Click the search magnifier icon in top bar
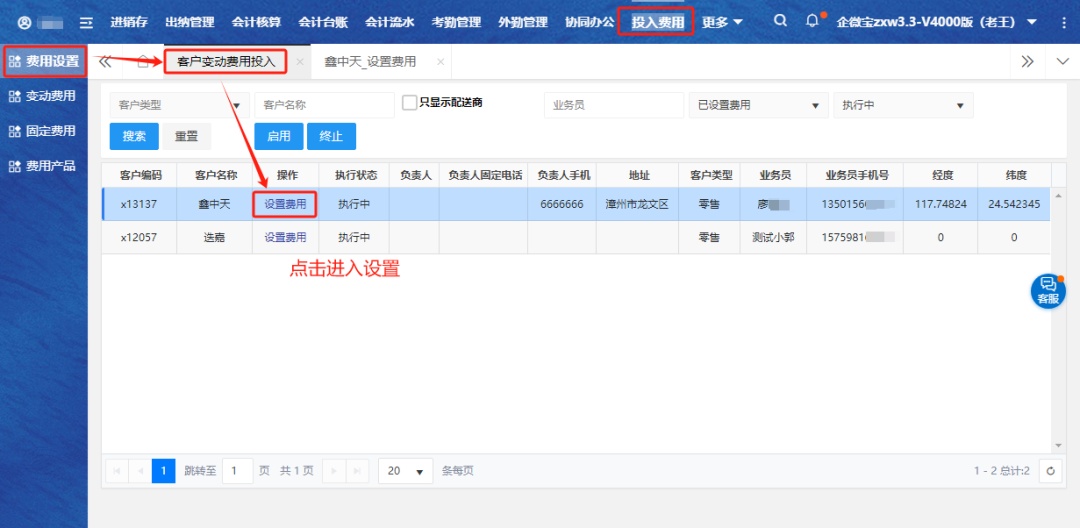Image resolution: width=1080 pixels, height=528 pixels. point(780,21)
